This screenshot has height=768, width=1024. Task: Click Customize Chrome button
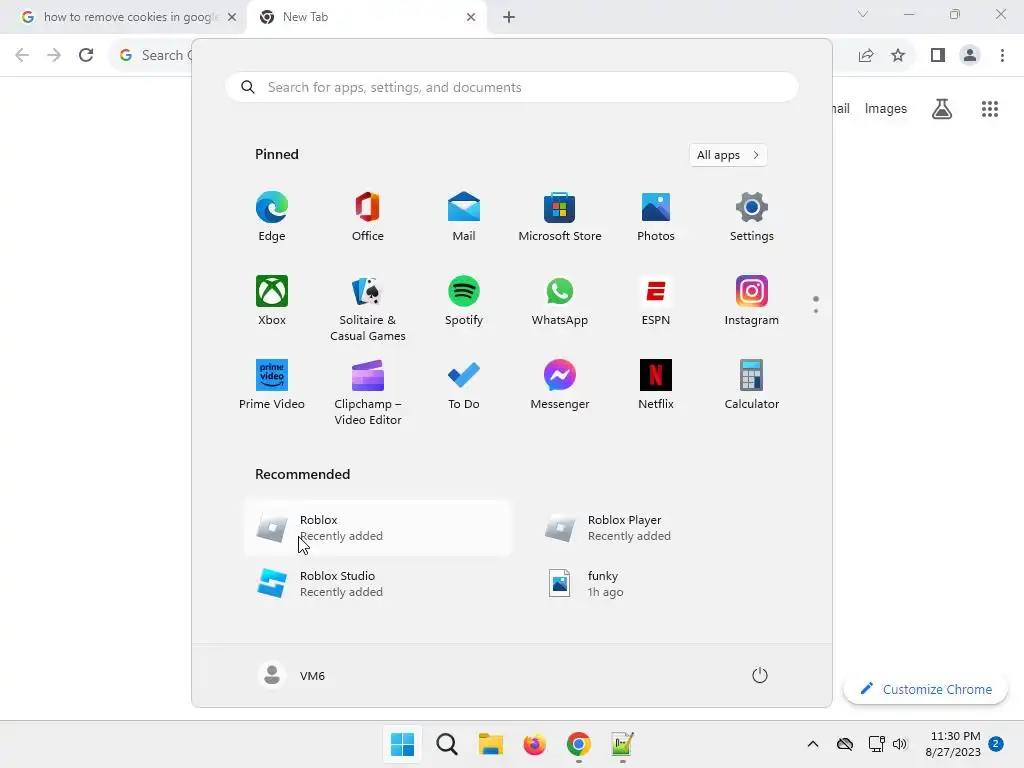click(925, 689)
